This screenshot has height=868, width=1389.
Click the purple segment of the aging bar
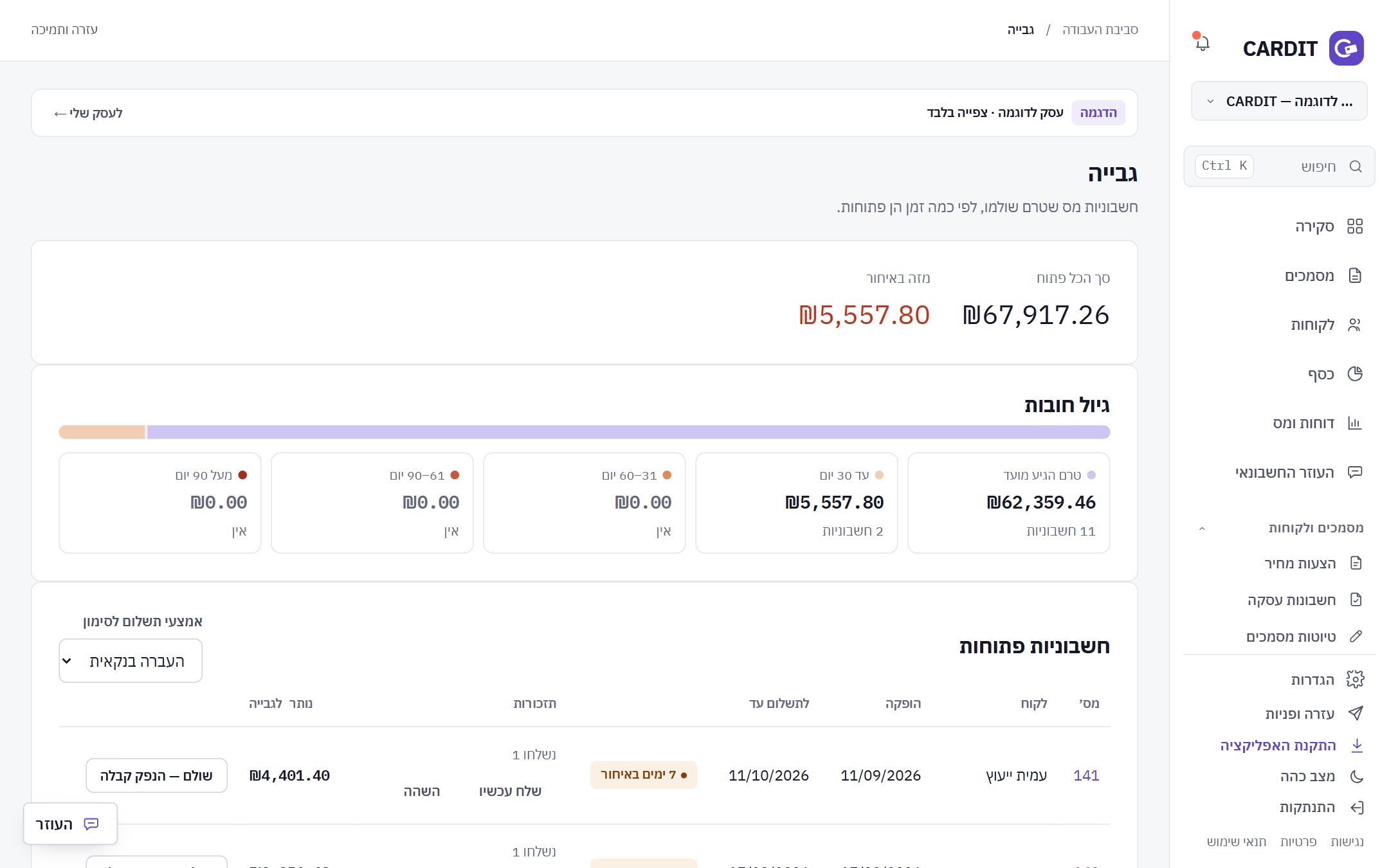pyautogui.click(x=628, y=432)
